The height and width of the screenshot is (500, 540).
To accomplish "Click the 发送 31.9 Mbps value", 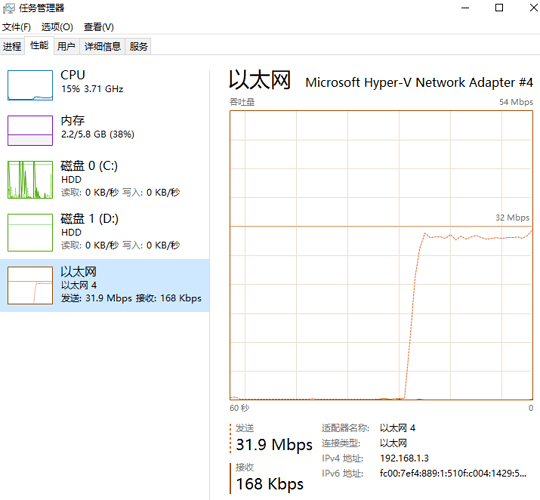I will 274,445.
